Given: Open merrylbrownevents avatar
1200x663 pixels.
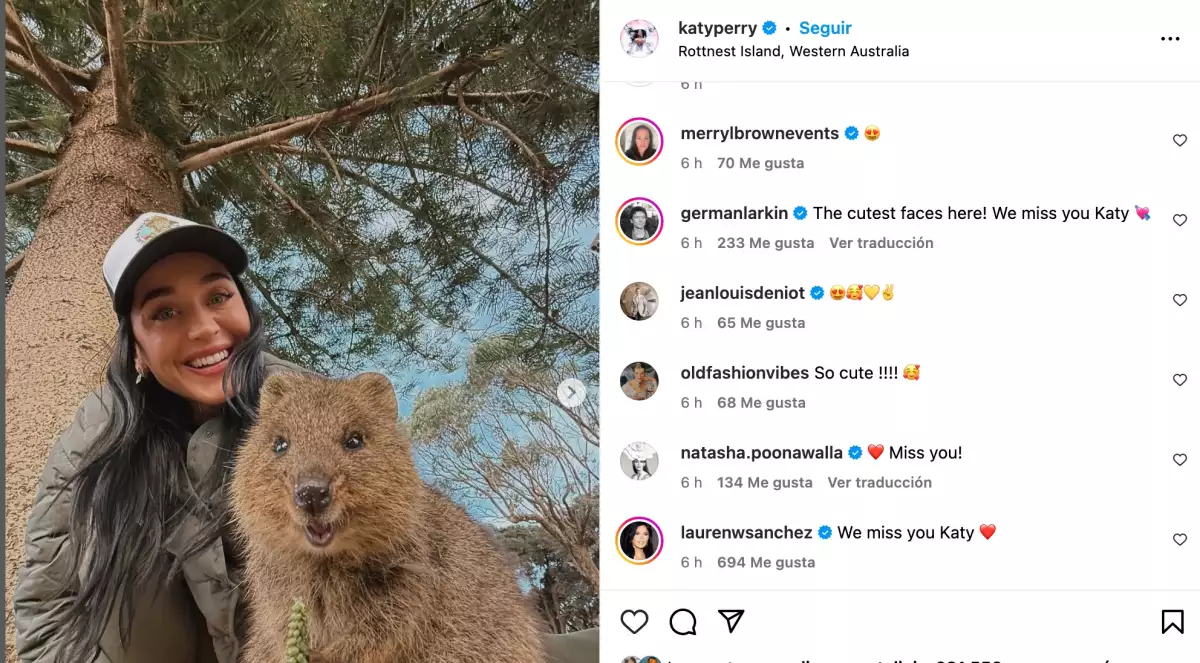Looking at the screenshot, I should pyautogui.click(x=639, y=142).
